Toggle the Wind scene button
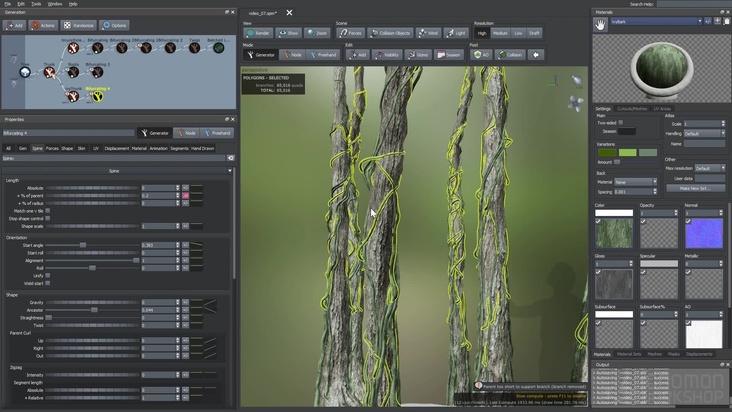This screenshot has height=412, width=732. (428, 33)
